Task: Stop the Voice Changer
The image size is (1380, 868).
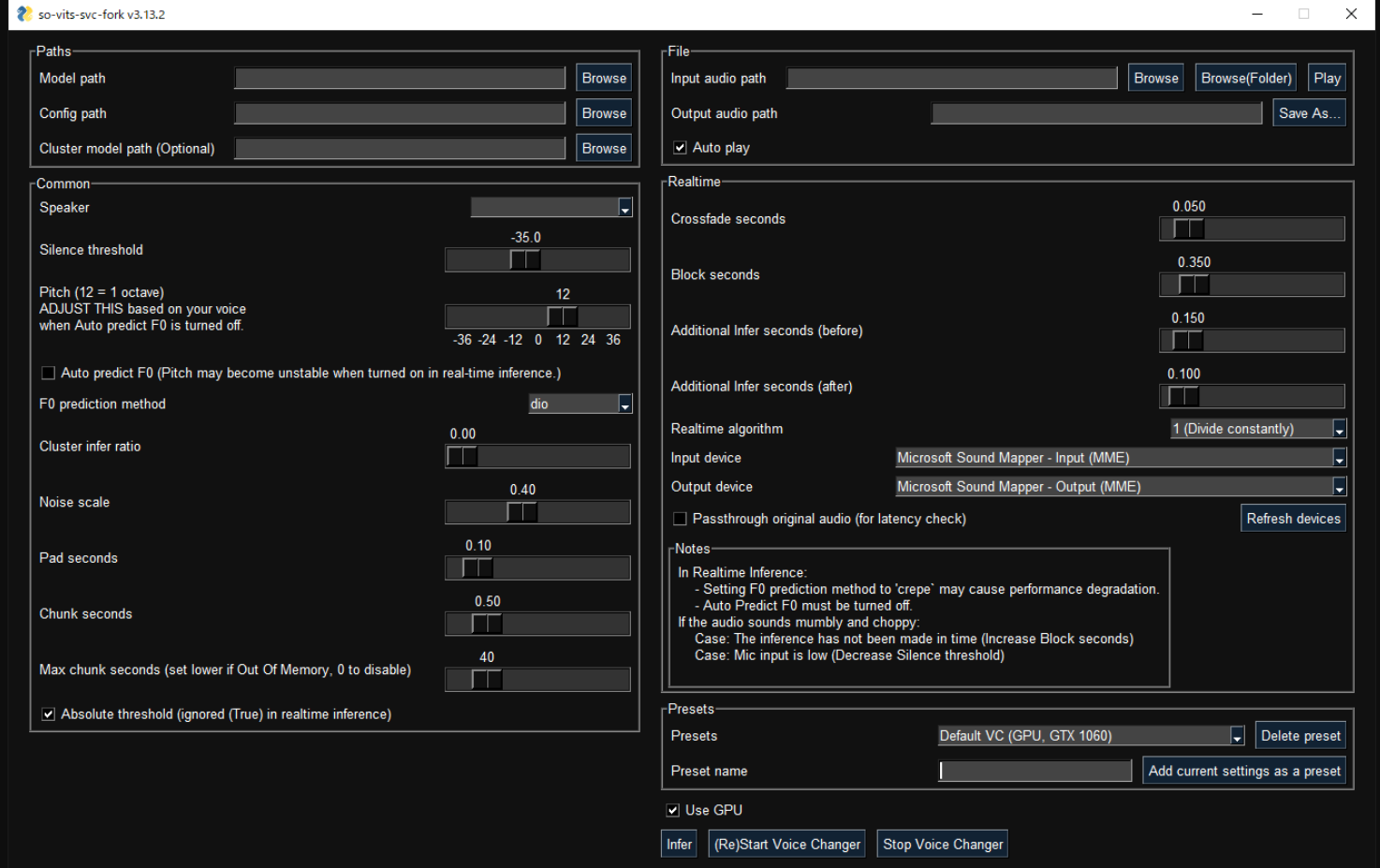Action: pos(942,843)
